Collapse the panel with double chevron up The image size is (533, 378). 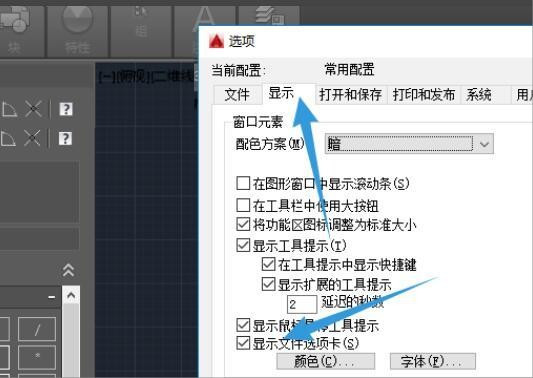tap(68, 271)
